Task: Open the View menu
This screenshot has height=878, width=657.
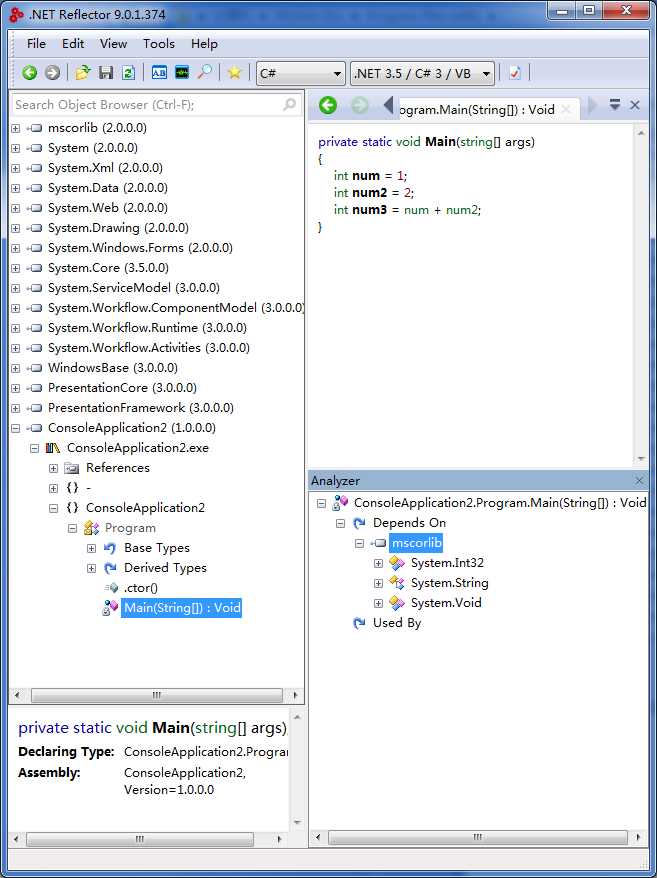Action: (113, 44)
